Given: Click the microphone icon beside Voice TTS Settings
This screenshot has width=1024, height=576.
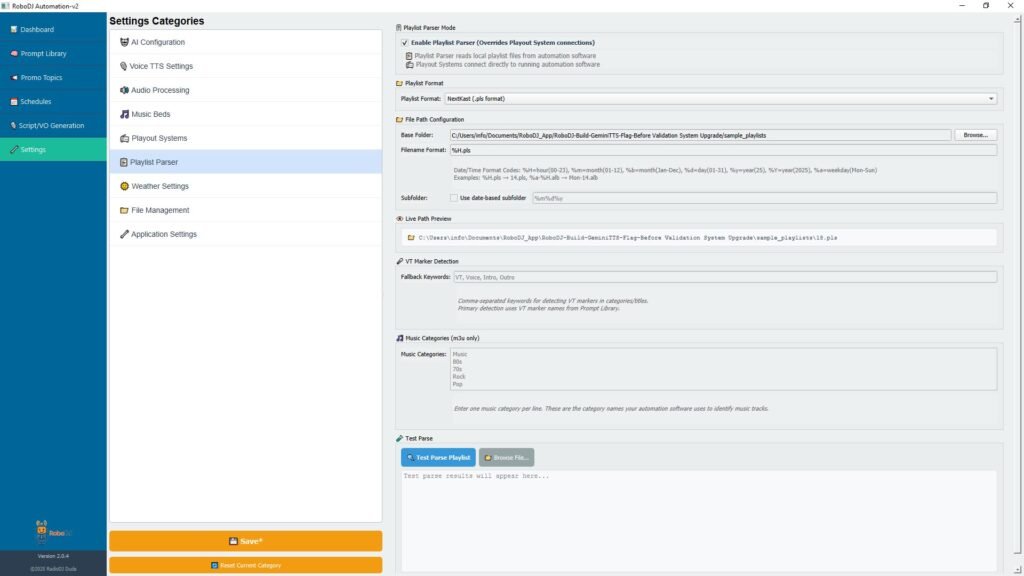Looking at the screenshot, I should coord(123,66).
